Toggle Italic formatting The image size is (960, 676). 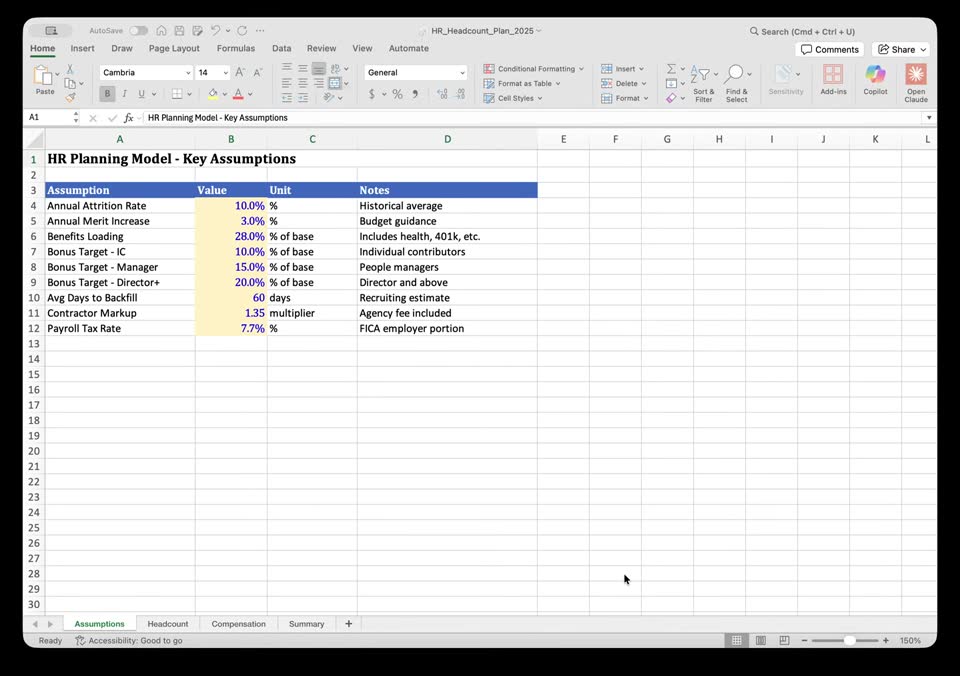tap(124, 94)
